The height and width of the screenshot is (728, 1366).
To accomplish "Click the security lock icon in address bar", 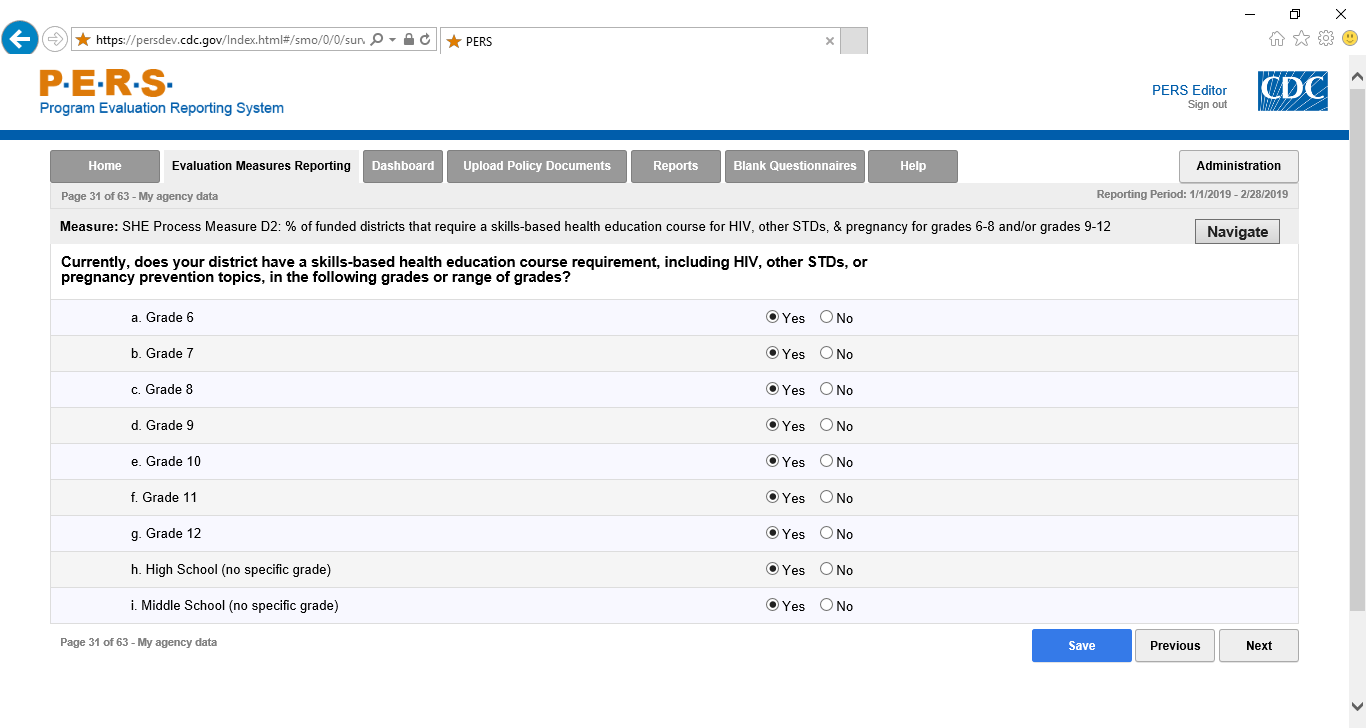I will tap(409, 40).
